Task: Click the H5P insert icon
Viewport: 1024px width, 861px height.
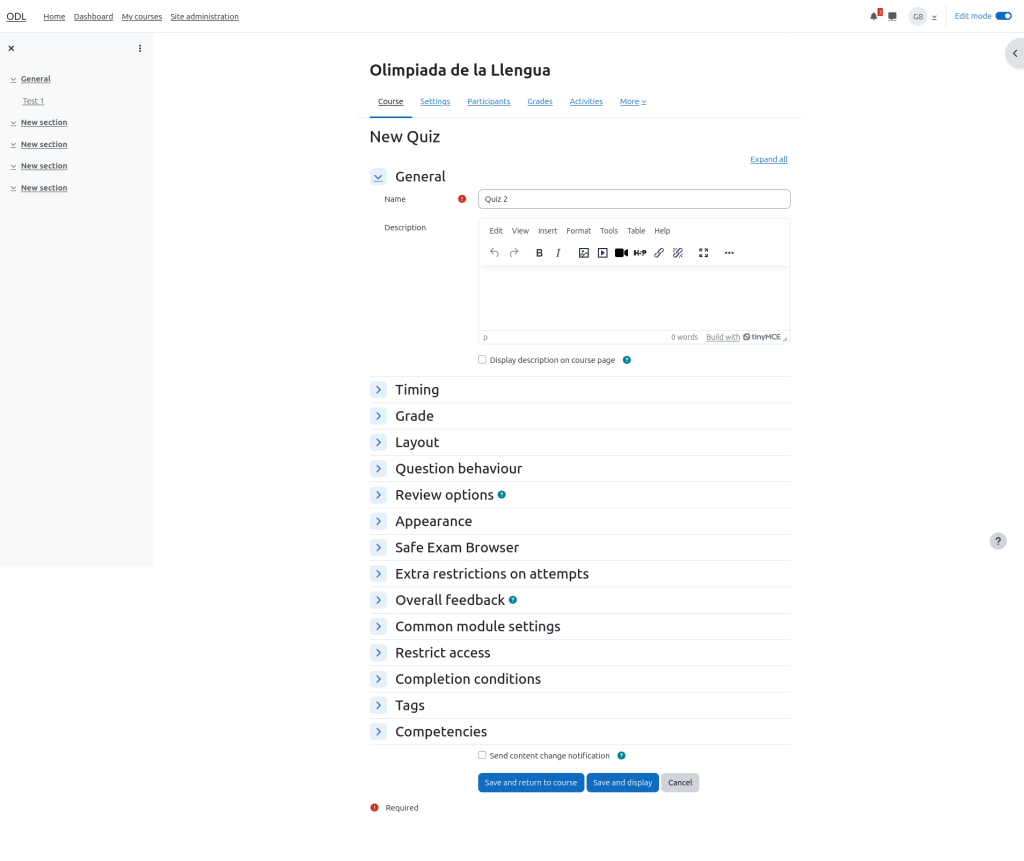Action: pyautogui.click(x=640, y=253)
